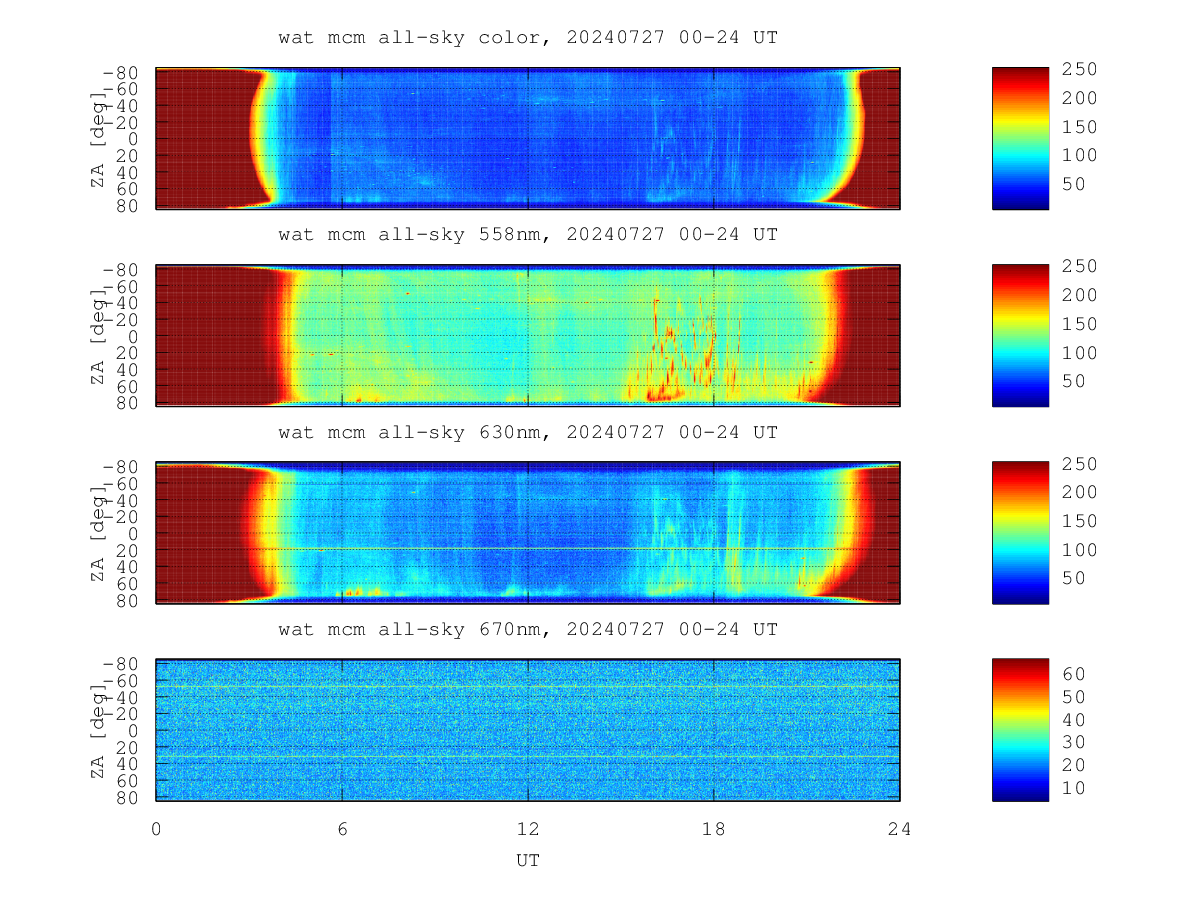Select the 558nm keogram panel
This screenshot has height=900, width=1200.
tap(528, 336)
